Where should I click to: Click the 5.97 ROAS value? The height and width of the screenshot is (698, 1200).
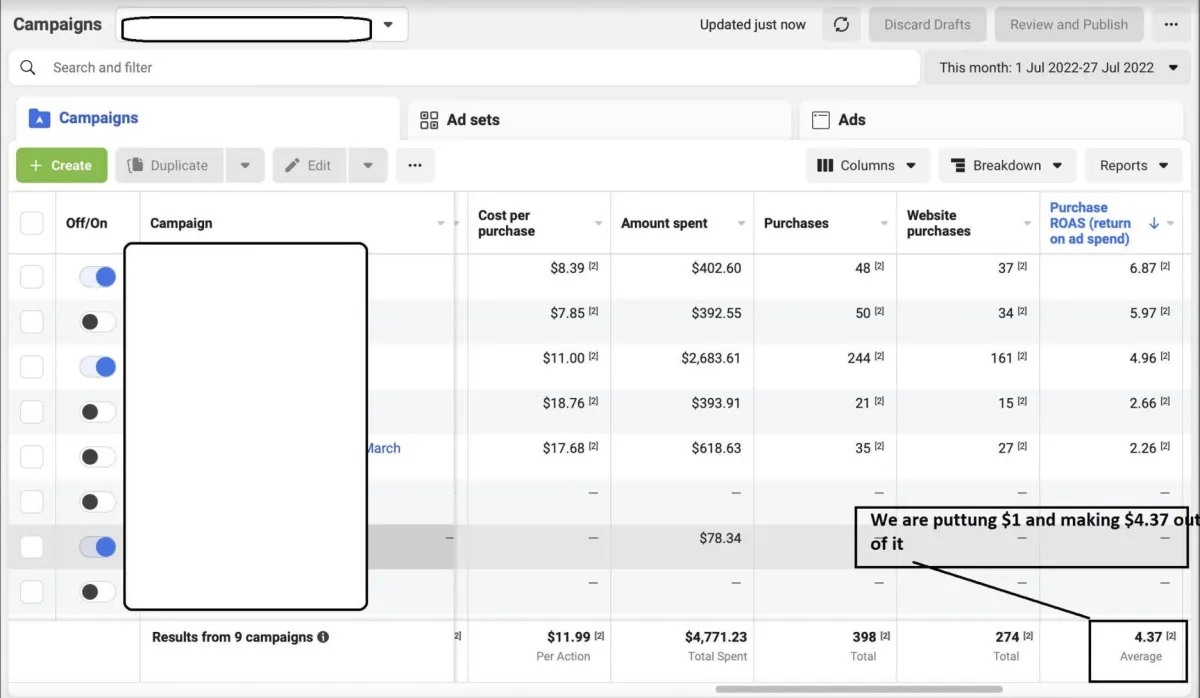click(x=1142, y=313)
